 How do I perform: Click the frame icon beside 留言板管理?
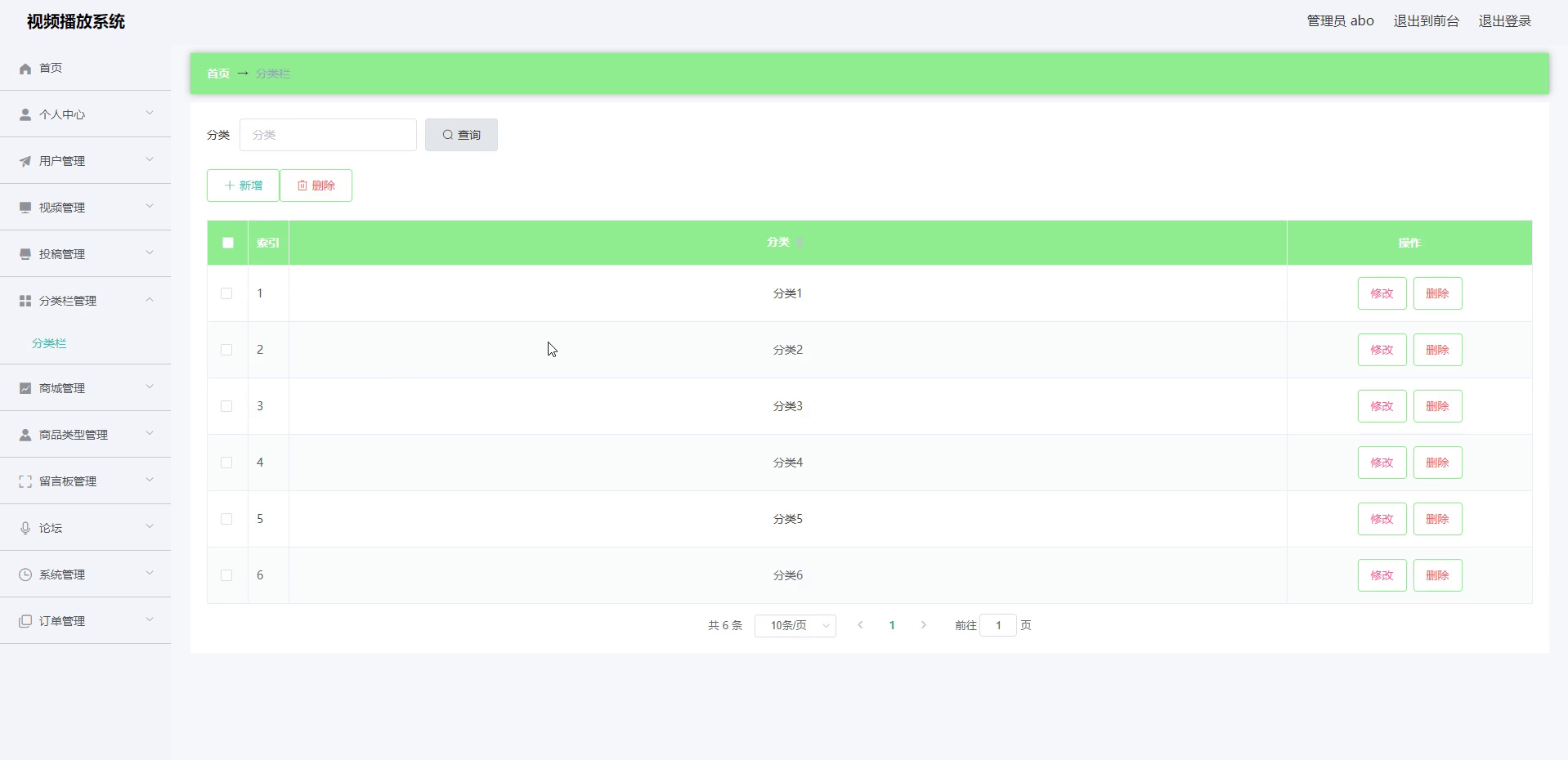tap(25, 482)
